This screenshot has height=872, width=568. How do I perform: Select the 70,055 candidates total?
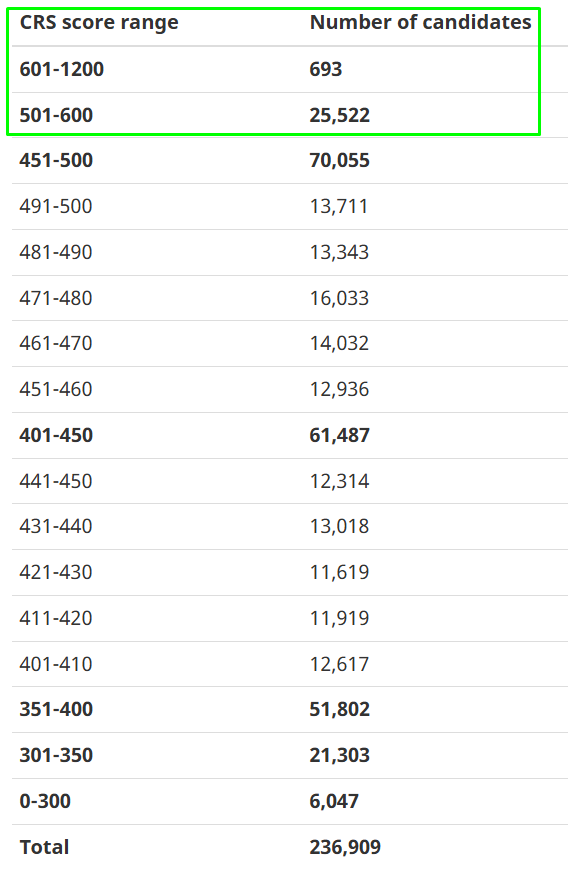click(x=340, y=161)
